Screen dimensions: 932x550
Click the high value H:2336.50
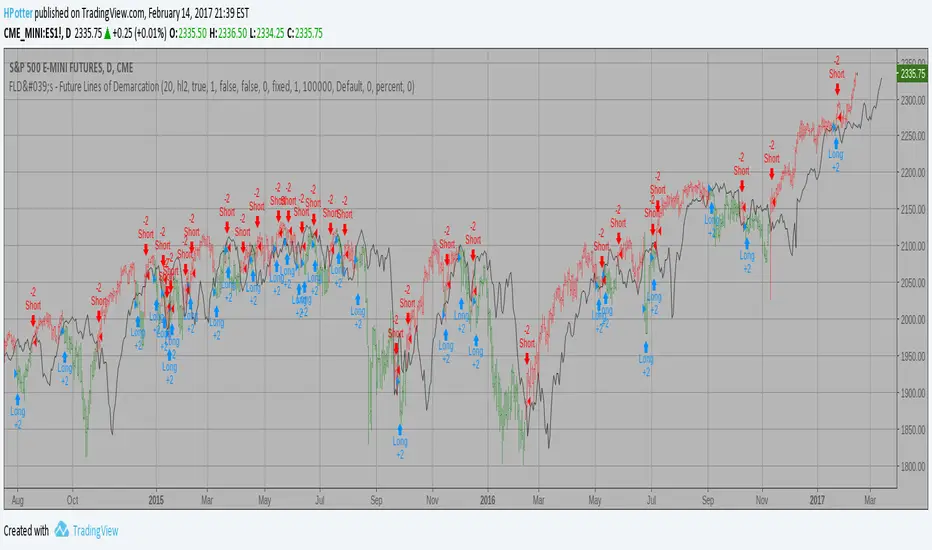coord(228,33)
